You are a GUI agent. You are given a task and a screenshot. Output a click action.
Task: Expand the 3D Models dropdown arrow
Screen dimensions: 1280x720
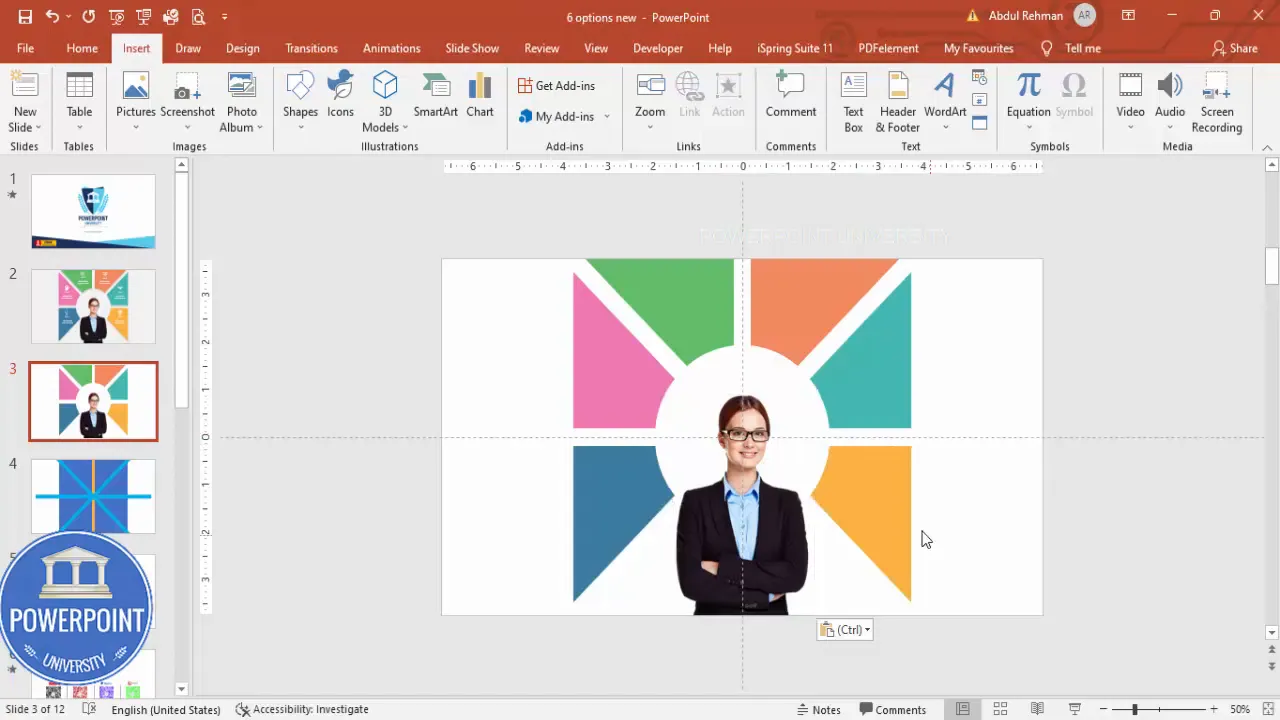click(405, 127)
